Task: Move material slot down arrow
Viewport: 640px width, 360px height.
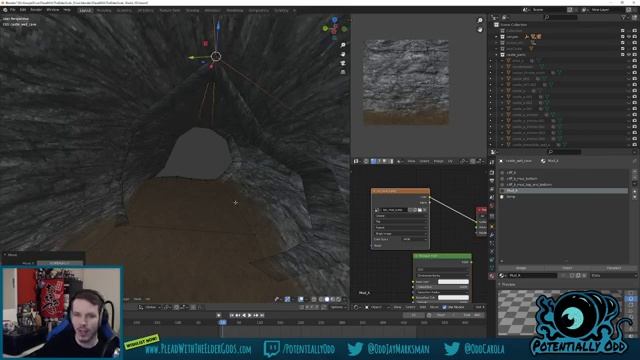Action: pos(634,197)
